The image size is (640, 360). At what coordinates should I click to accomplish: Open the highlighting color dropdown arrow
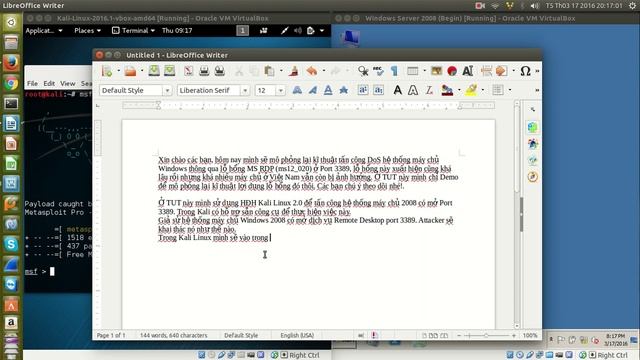click(x=482, y=90)
